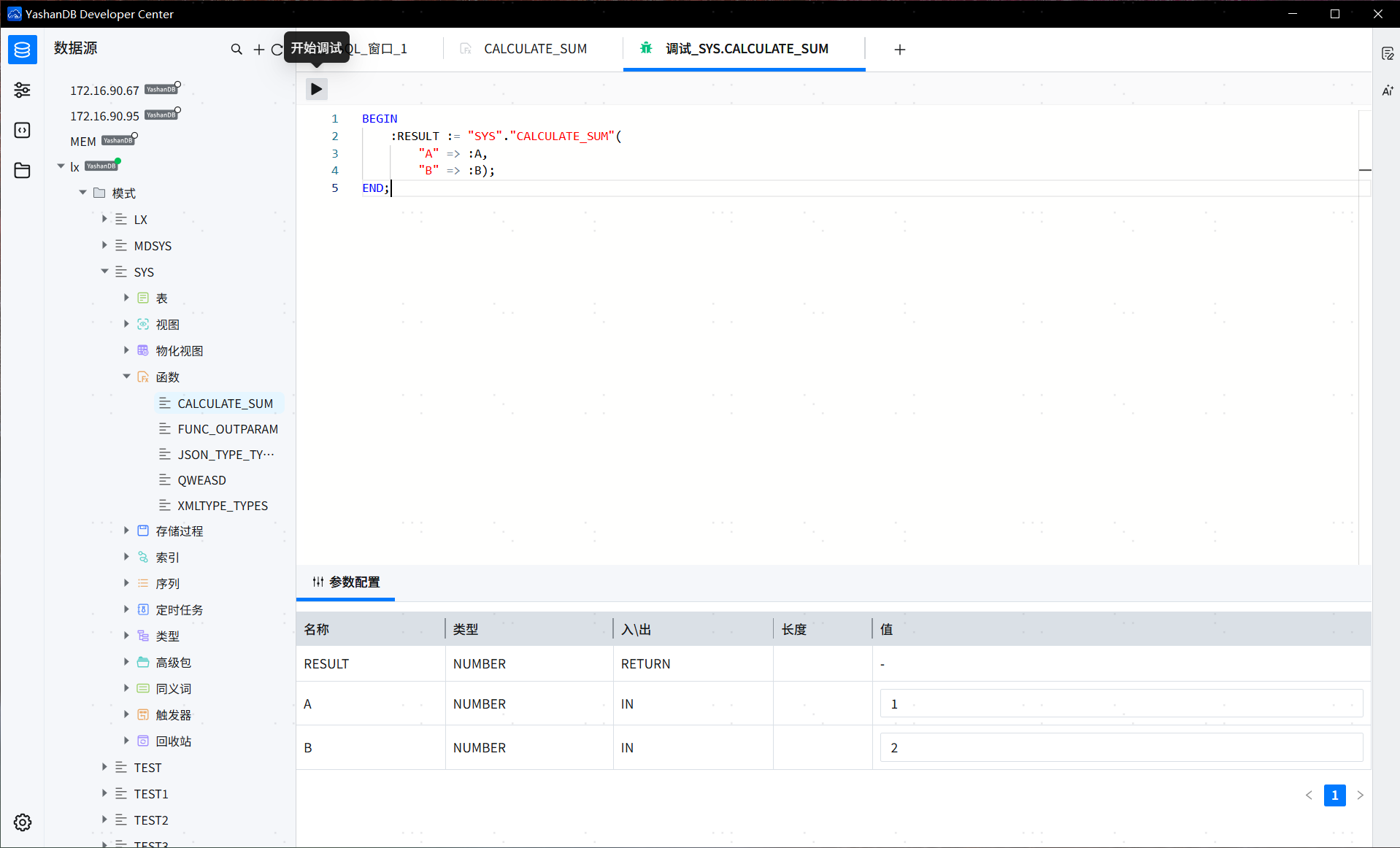
Task: Edit parameter A value input field
Action: [1120, 703]
